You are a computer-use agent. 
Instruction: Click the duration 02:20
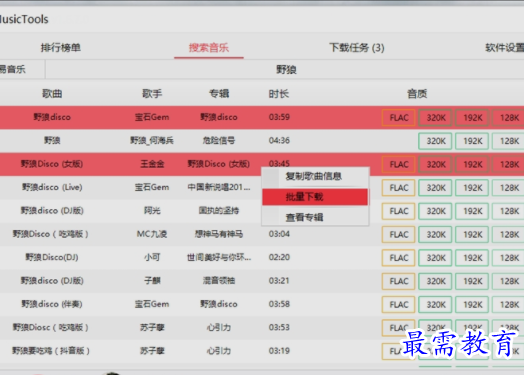click(279, 257)
